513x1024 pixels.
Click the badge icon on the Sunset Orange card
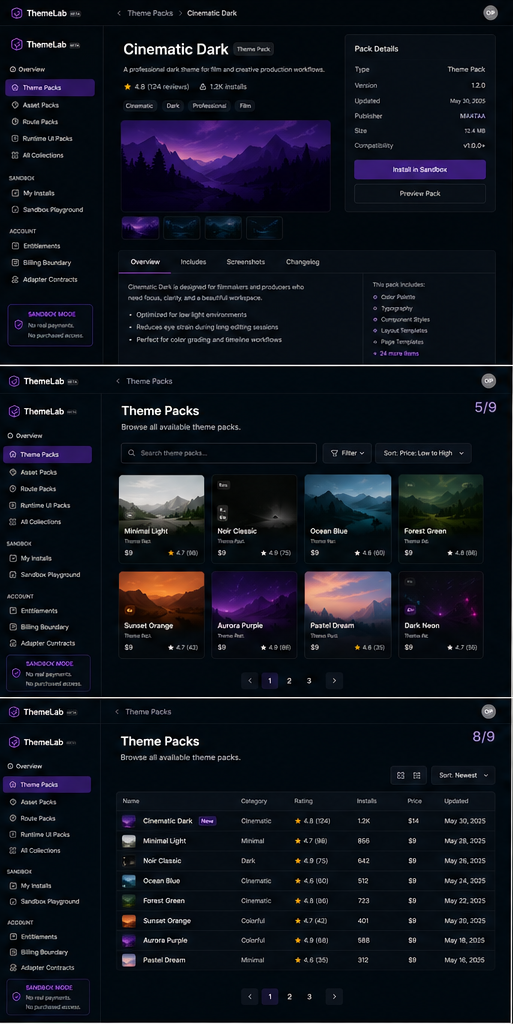[129, 609]
